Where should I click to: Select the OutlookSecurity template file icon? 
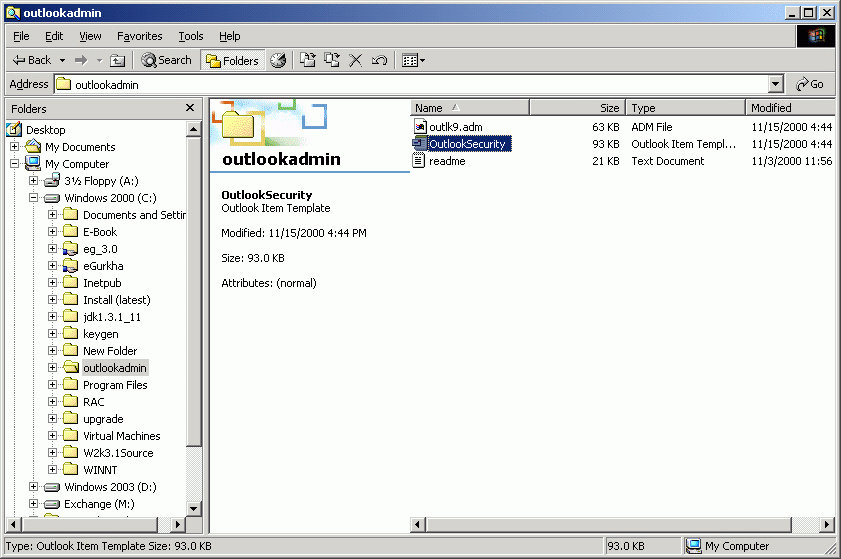pos(419,143)
